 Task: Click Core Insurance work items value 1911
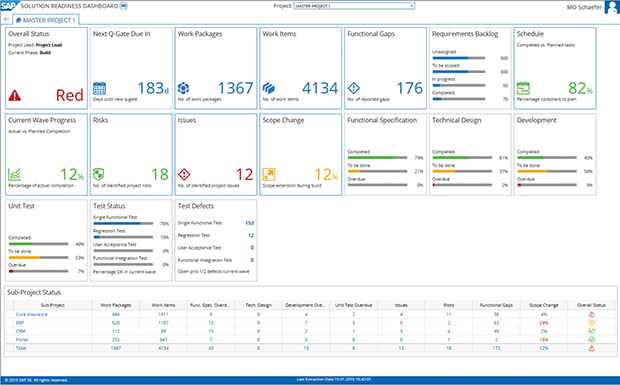163,314
